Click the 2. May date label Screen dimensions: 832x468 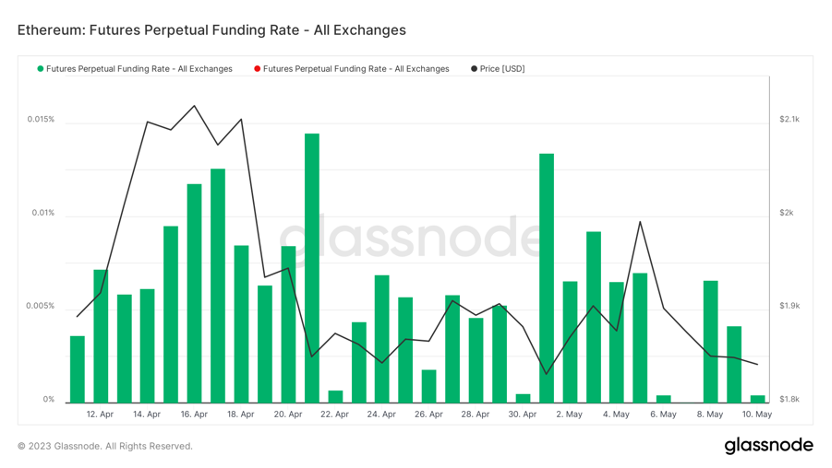[x=569, y=414]
